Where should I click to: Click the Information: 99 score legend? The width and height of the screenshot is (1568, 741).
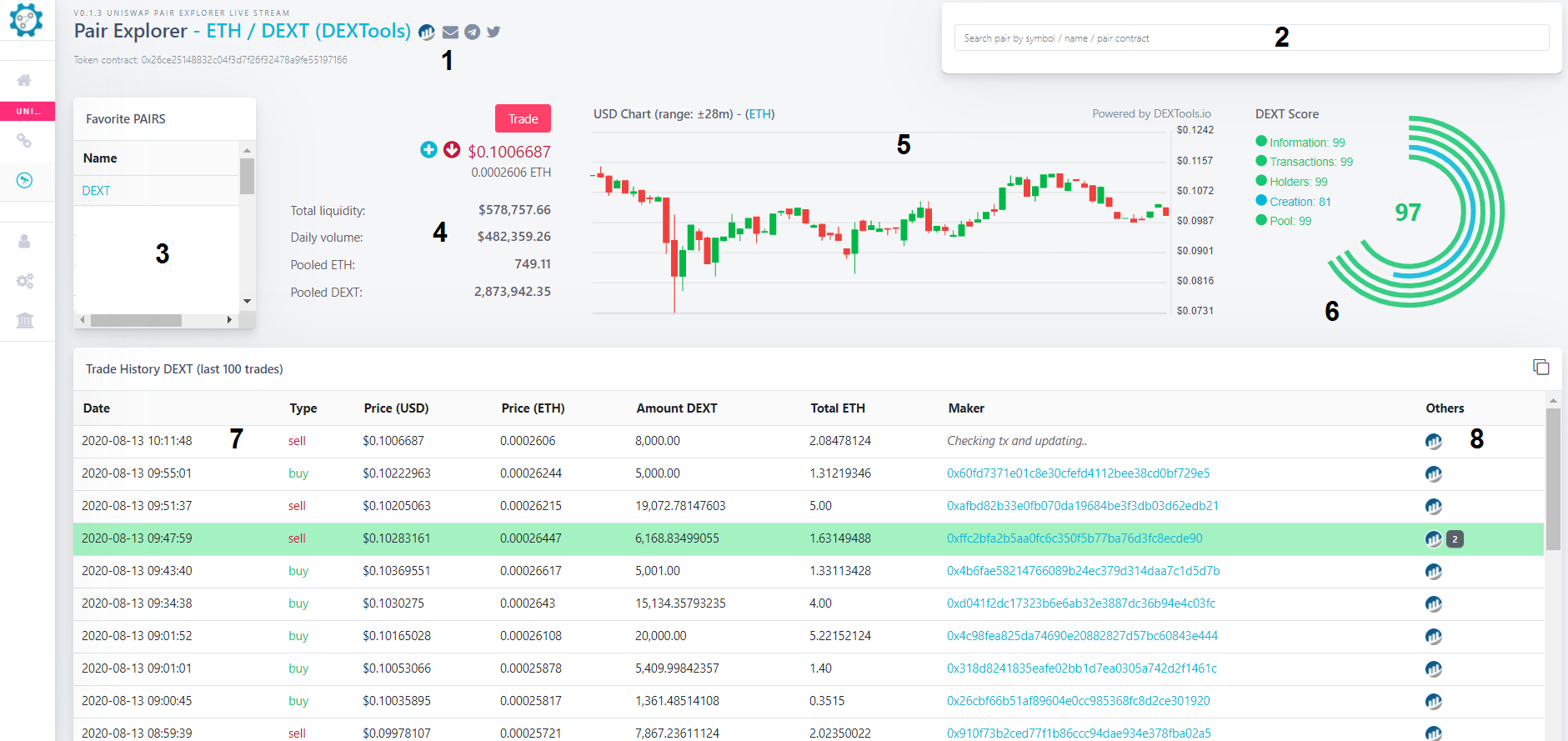click(1300, 142)
